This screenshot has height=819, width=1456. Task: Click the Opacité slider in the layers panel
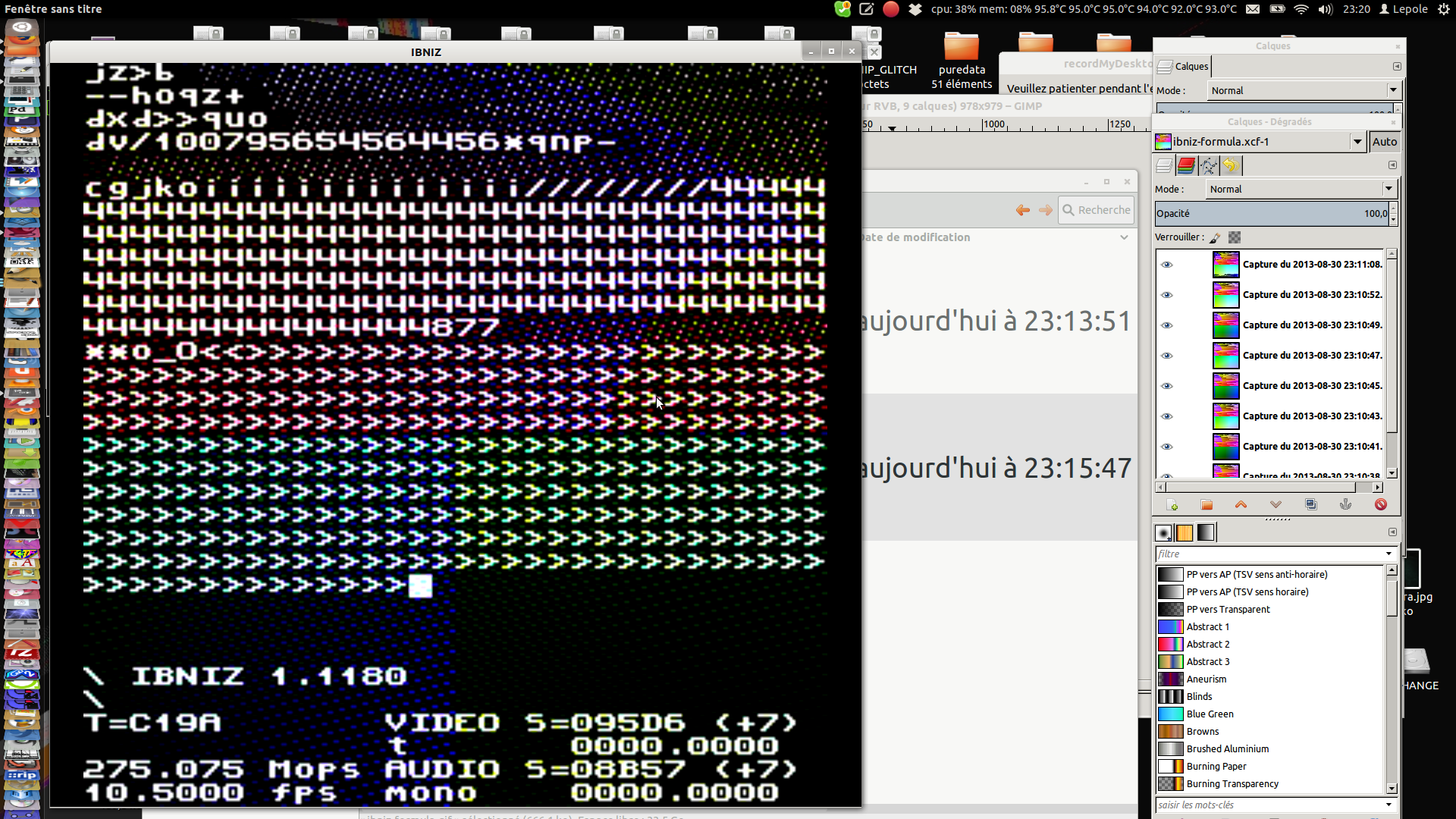coord(1270,214)
